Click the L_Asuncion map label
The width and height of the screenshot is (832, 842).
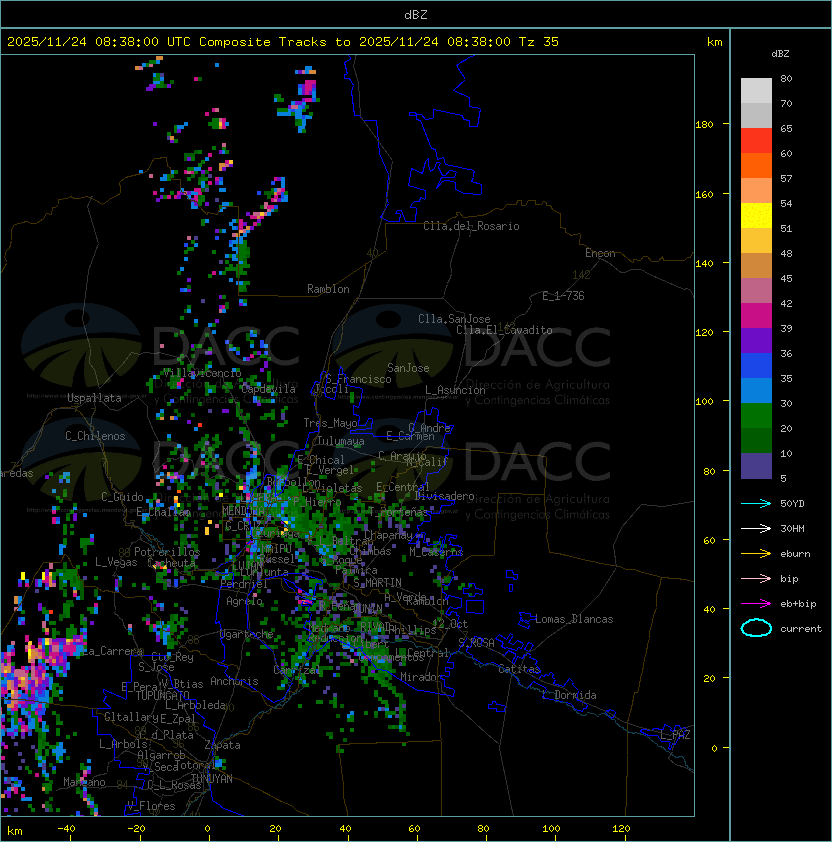coord(455,390)
